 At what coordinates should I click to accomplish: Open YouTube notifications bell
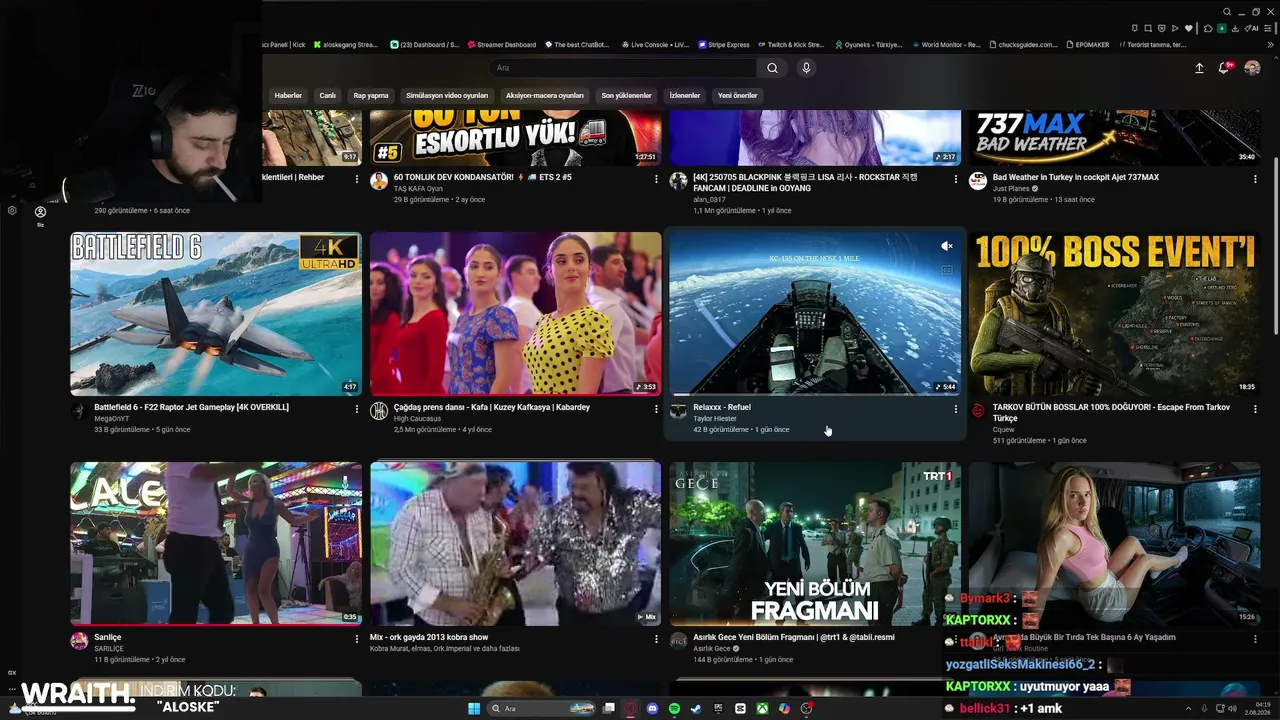click(1224, 68)
